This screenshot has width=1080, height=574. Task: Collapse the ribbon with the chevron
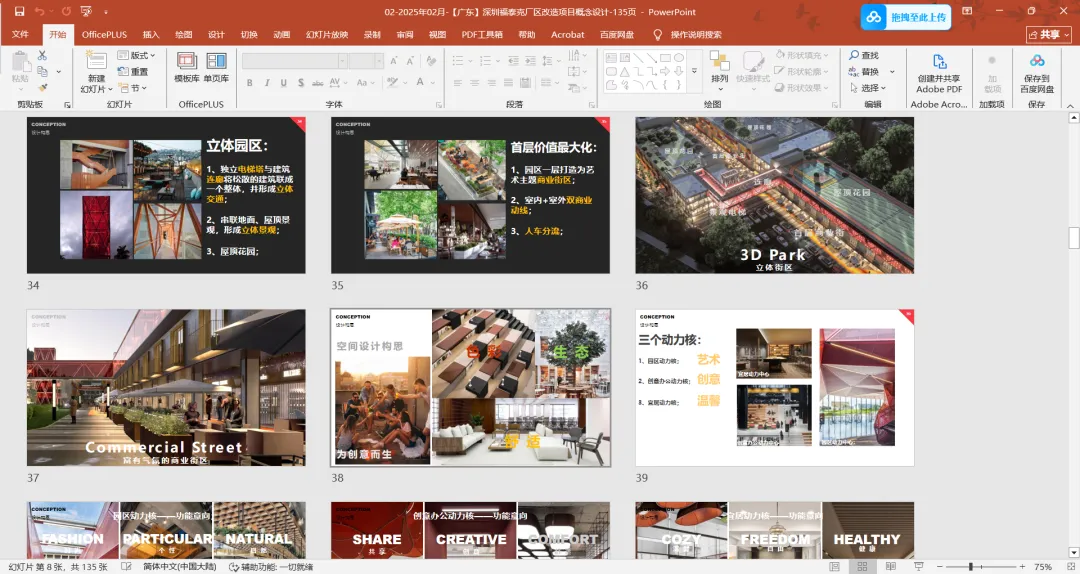coord(1070,105)
